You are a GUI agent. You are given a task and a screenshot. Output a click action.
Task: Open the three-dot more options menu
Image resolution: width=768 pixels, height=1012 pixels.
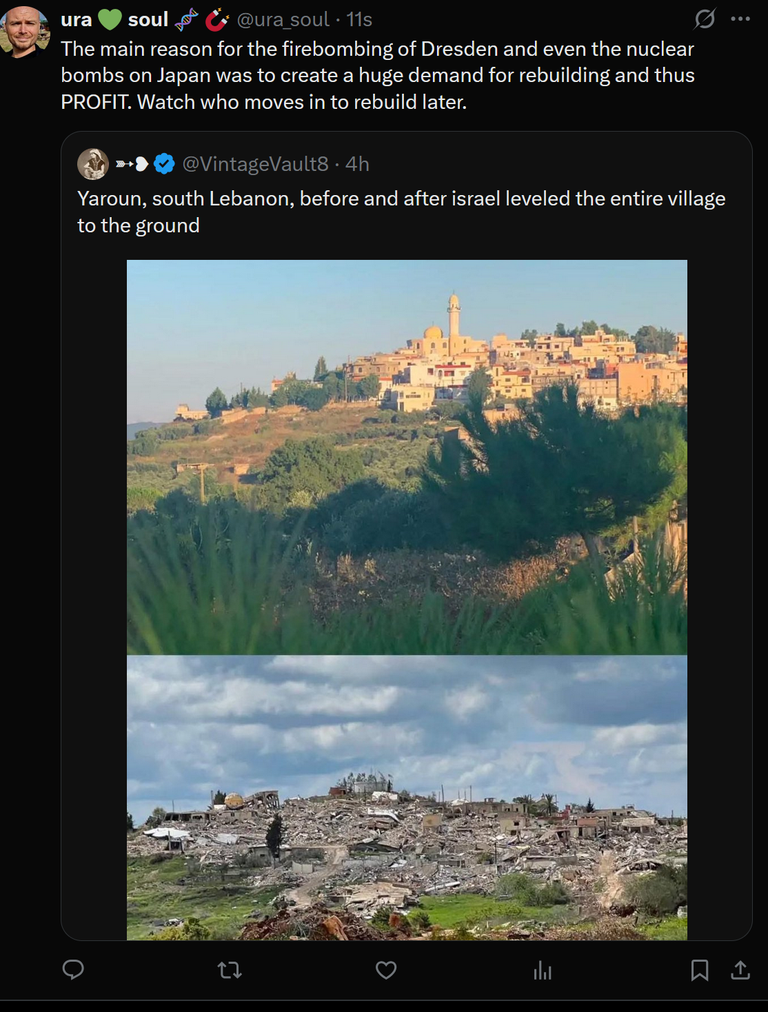[740, 19]
